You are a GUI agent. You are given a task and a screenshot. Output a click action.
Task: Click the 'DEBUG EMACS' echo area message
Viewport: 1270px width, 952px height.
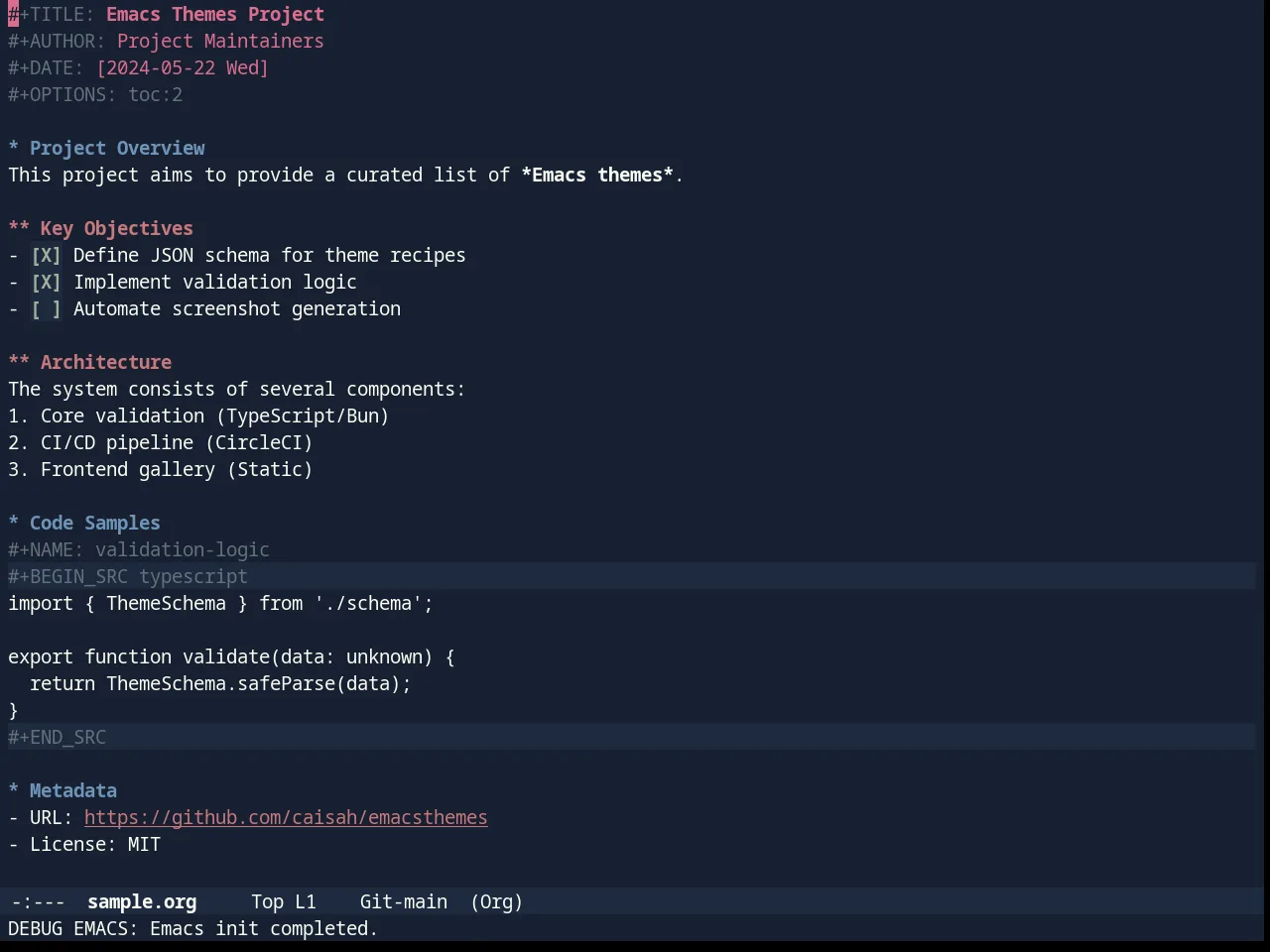192,929
